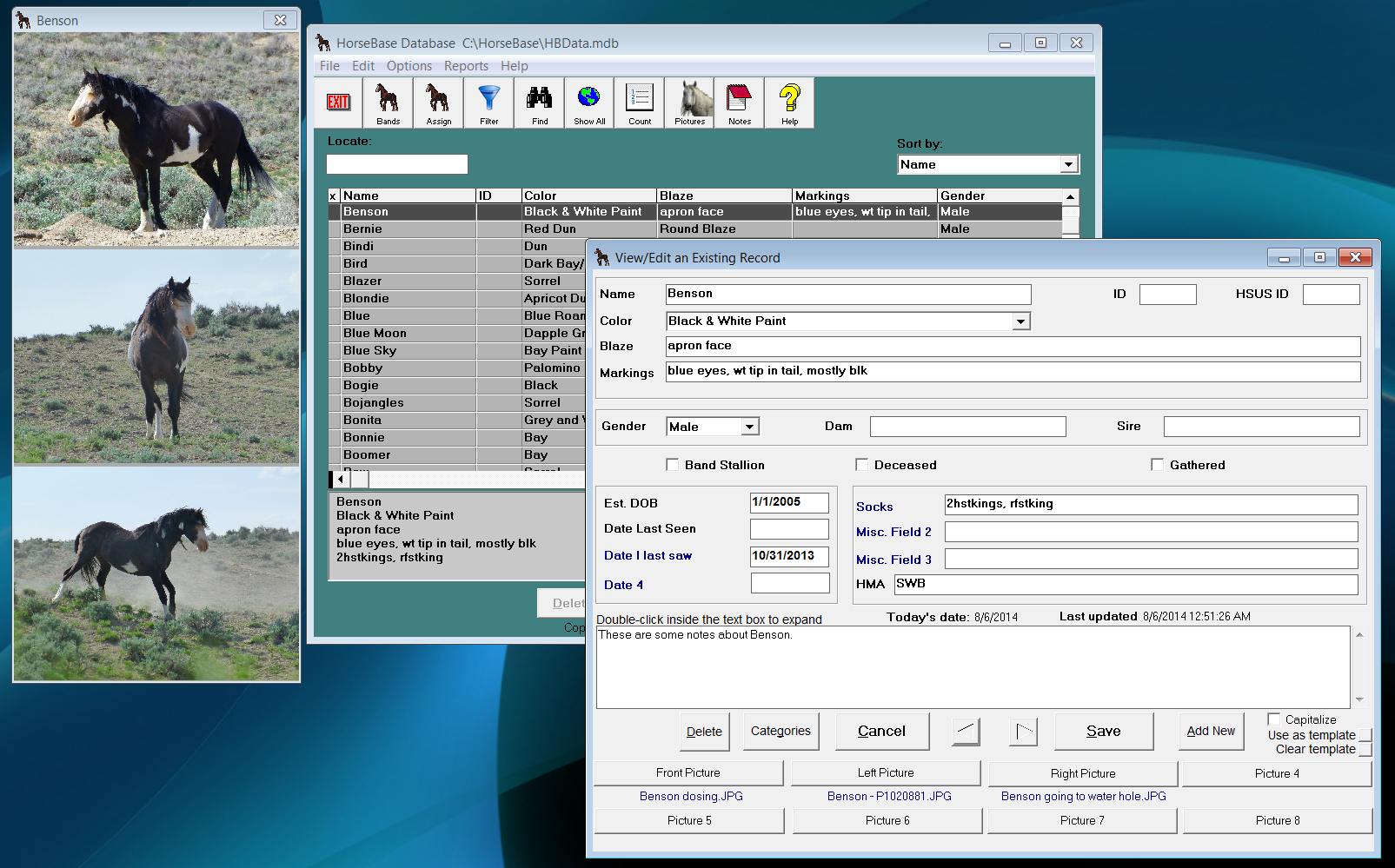Minimize the HorseBase Database window
Viewport: 1395px width, 868px height.
tap(1005, 43)
